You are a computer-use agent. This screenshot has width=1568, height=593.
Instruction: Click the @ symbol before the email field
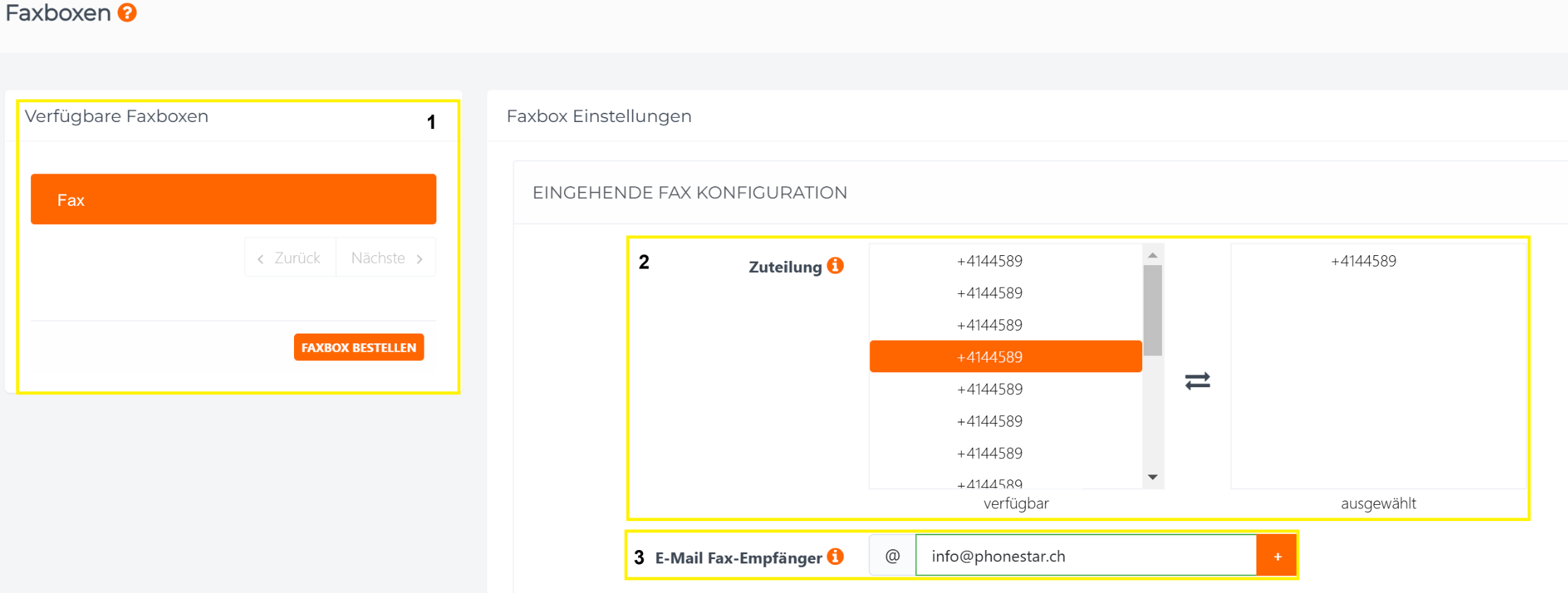click(x=893, y=556)
